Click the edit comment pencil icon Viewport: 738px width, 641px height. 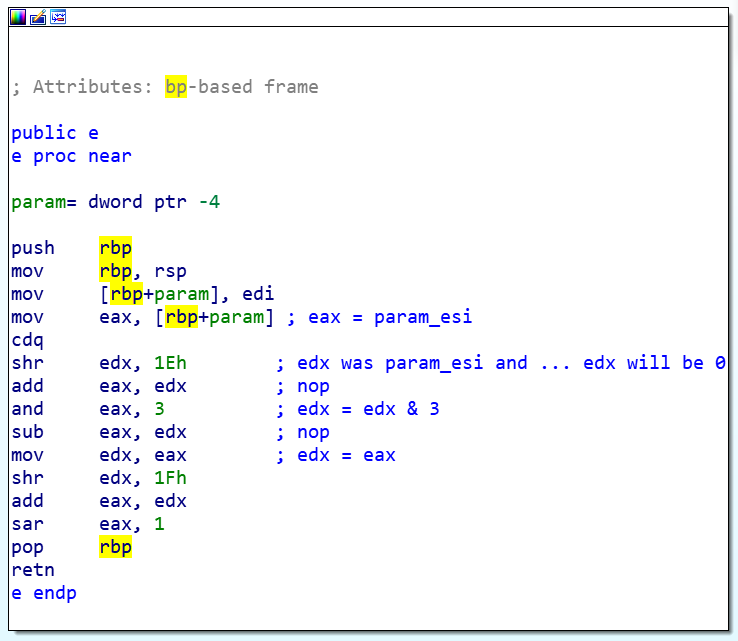pos(38,17)
